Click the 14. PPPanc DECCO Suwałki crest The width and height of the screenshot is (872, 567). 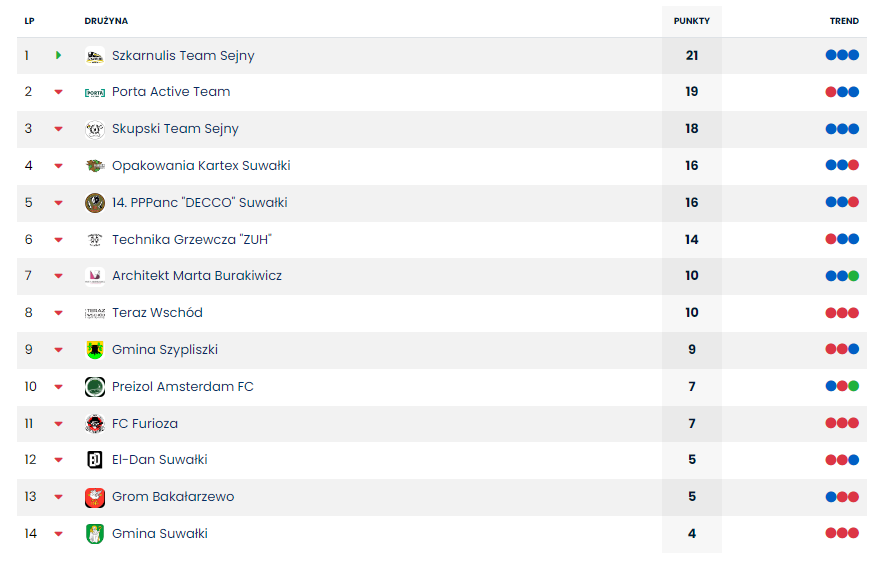tap(95, 203)
